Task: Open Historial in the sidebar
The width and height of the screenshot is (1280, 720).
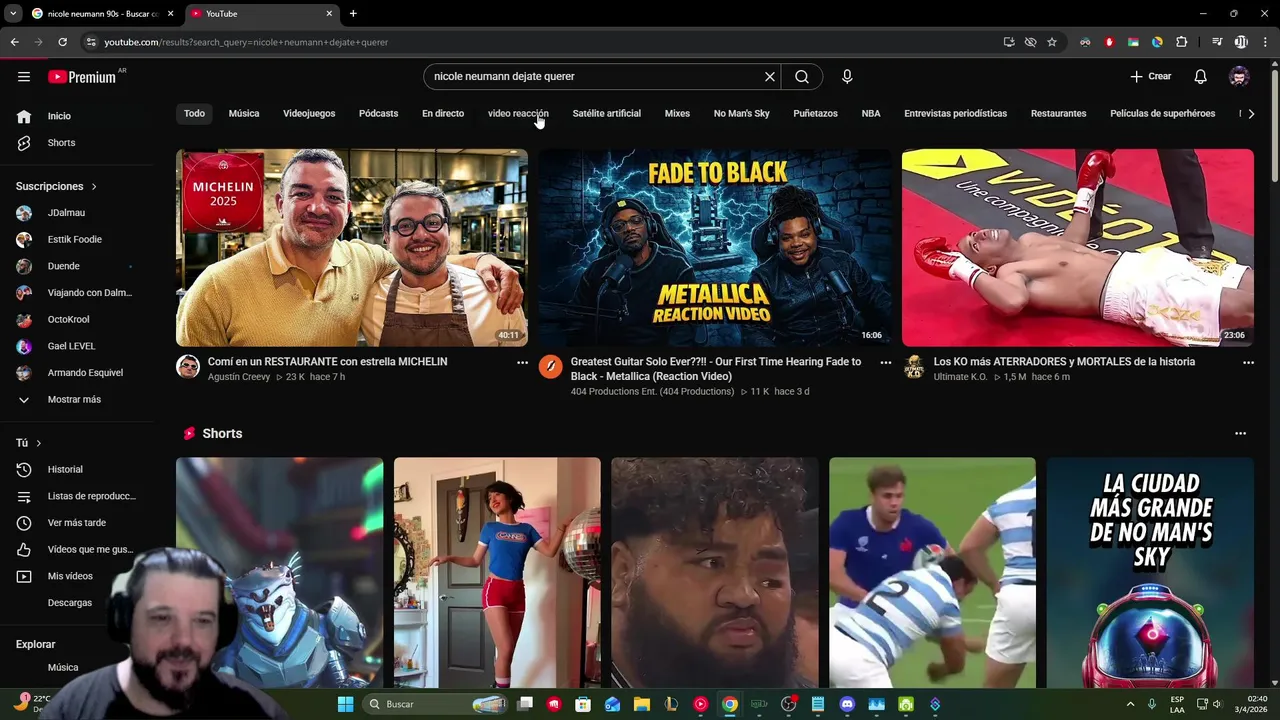Action: (65, 470)
